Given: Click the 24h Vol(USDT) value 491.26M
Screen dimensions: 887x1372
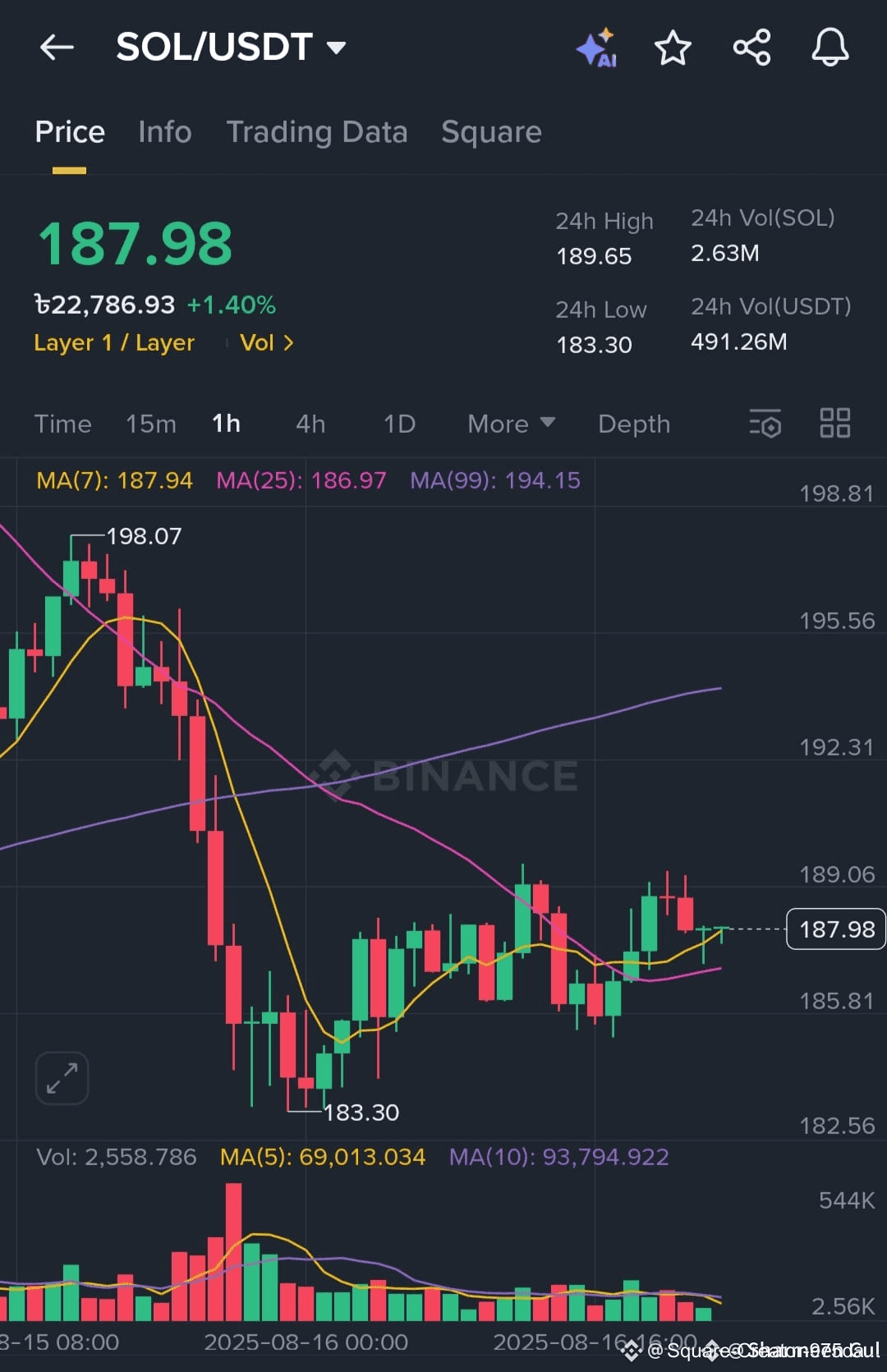Looking at the screenshot, I should click(x=739, y=342).
